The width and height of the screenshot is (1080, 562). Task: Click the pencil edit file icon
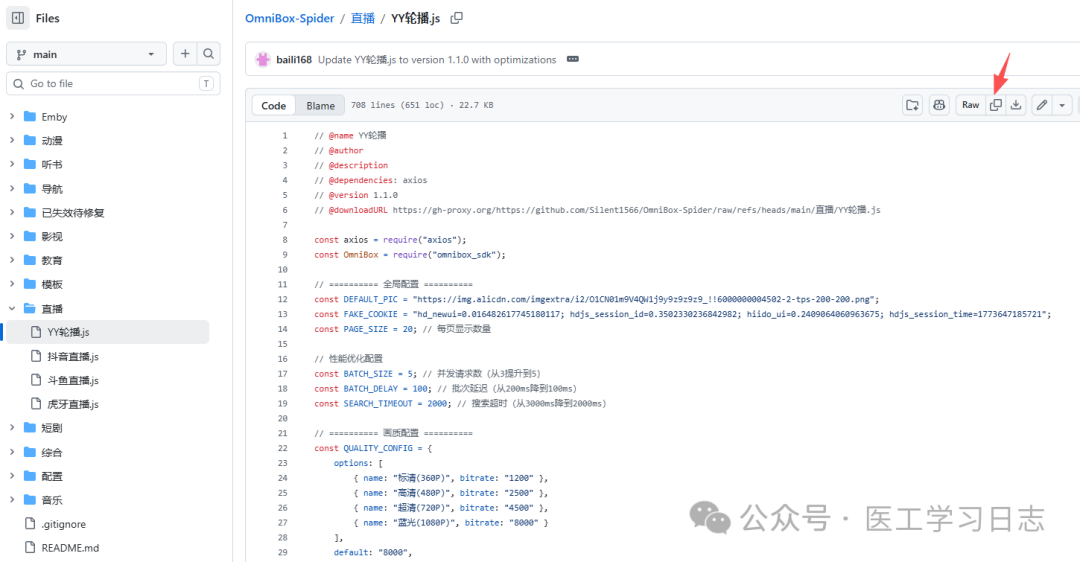pyautogui.click(x=1042, y=105)
